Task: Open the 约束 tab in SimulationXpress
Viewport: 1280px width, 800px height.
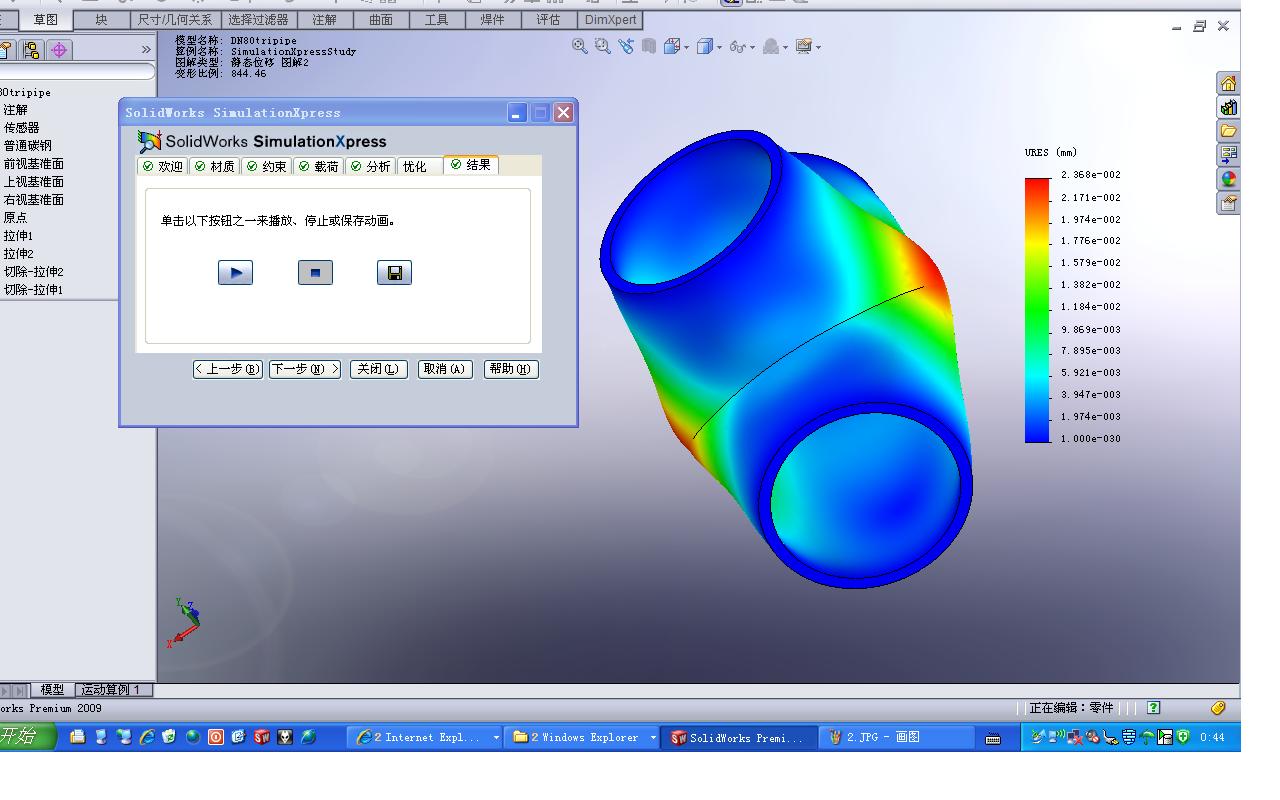Action: coord(267,167)
